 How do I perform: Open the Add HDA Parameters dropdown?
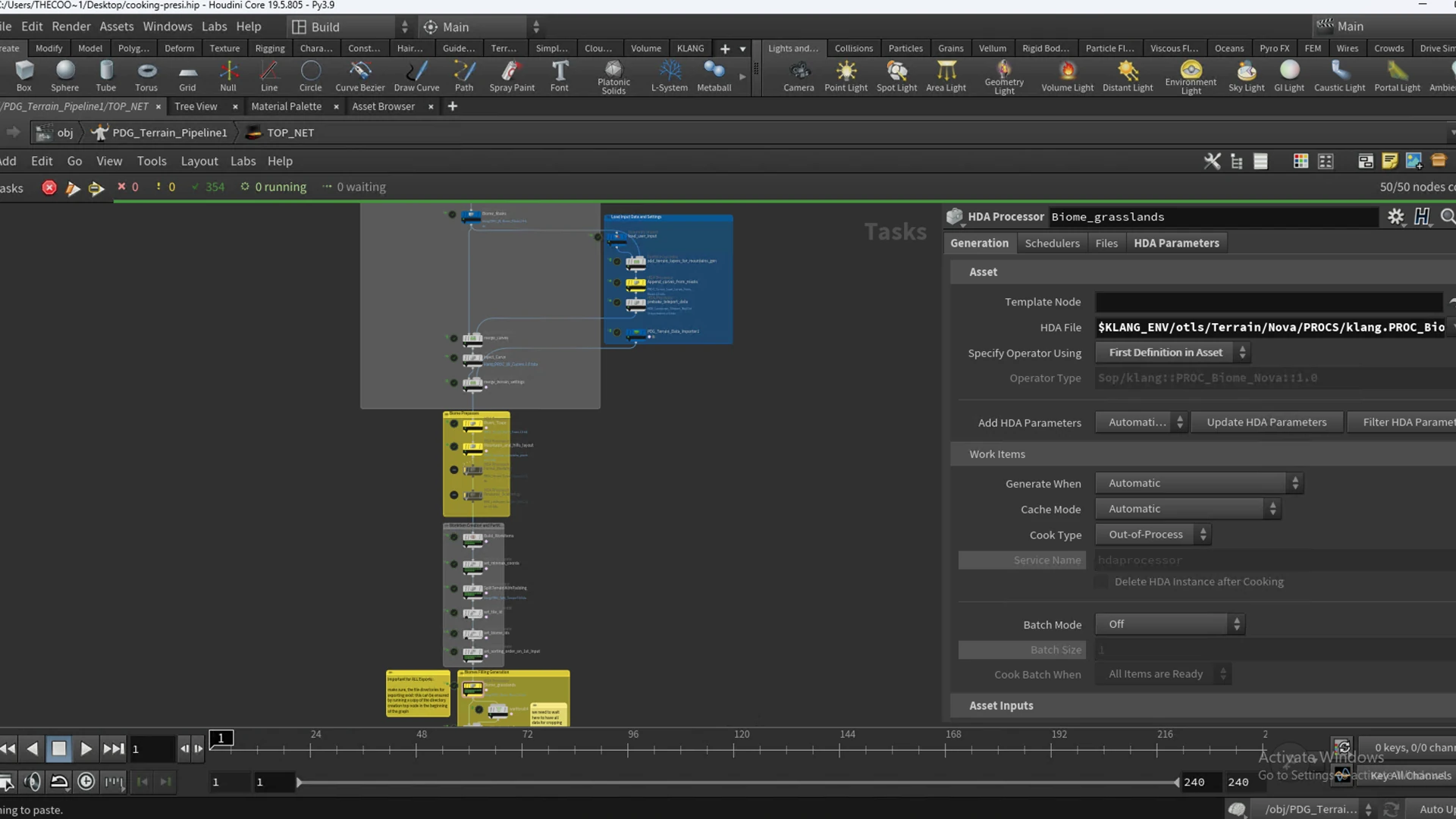pos(1141,422)
